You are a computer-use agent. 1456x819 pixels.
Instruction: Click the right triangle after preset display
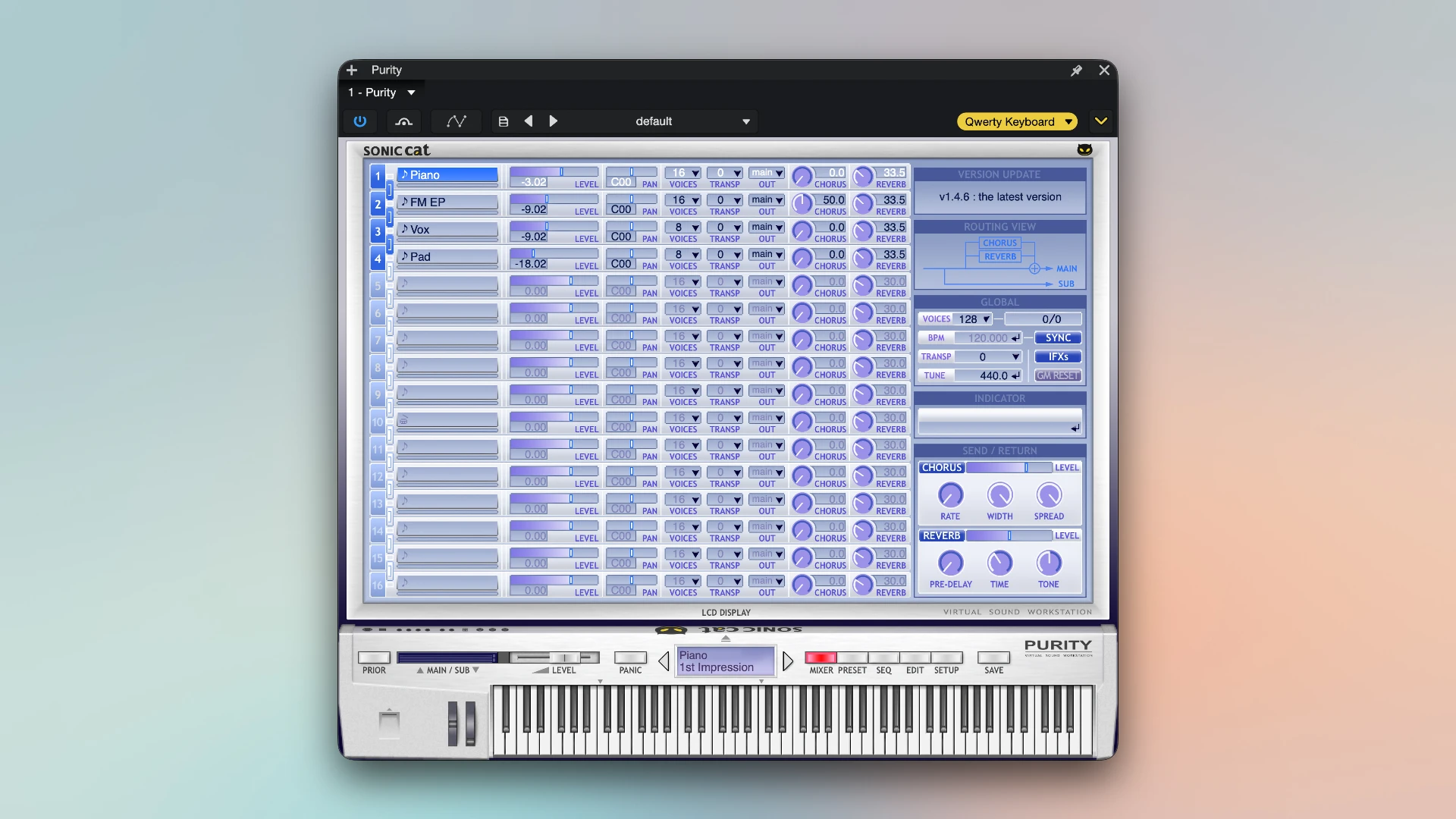[x=788, y=661]
